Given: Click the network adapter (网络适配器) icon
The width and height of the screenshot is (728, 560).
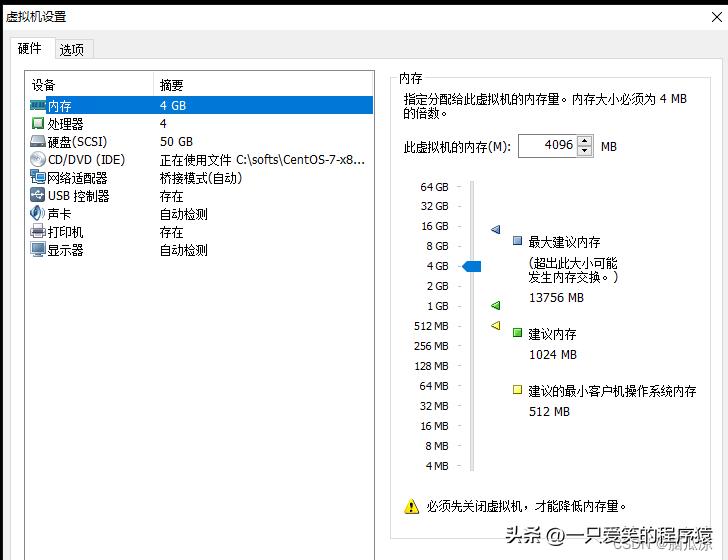Looking at the screenshot, I should click(38, 177).
